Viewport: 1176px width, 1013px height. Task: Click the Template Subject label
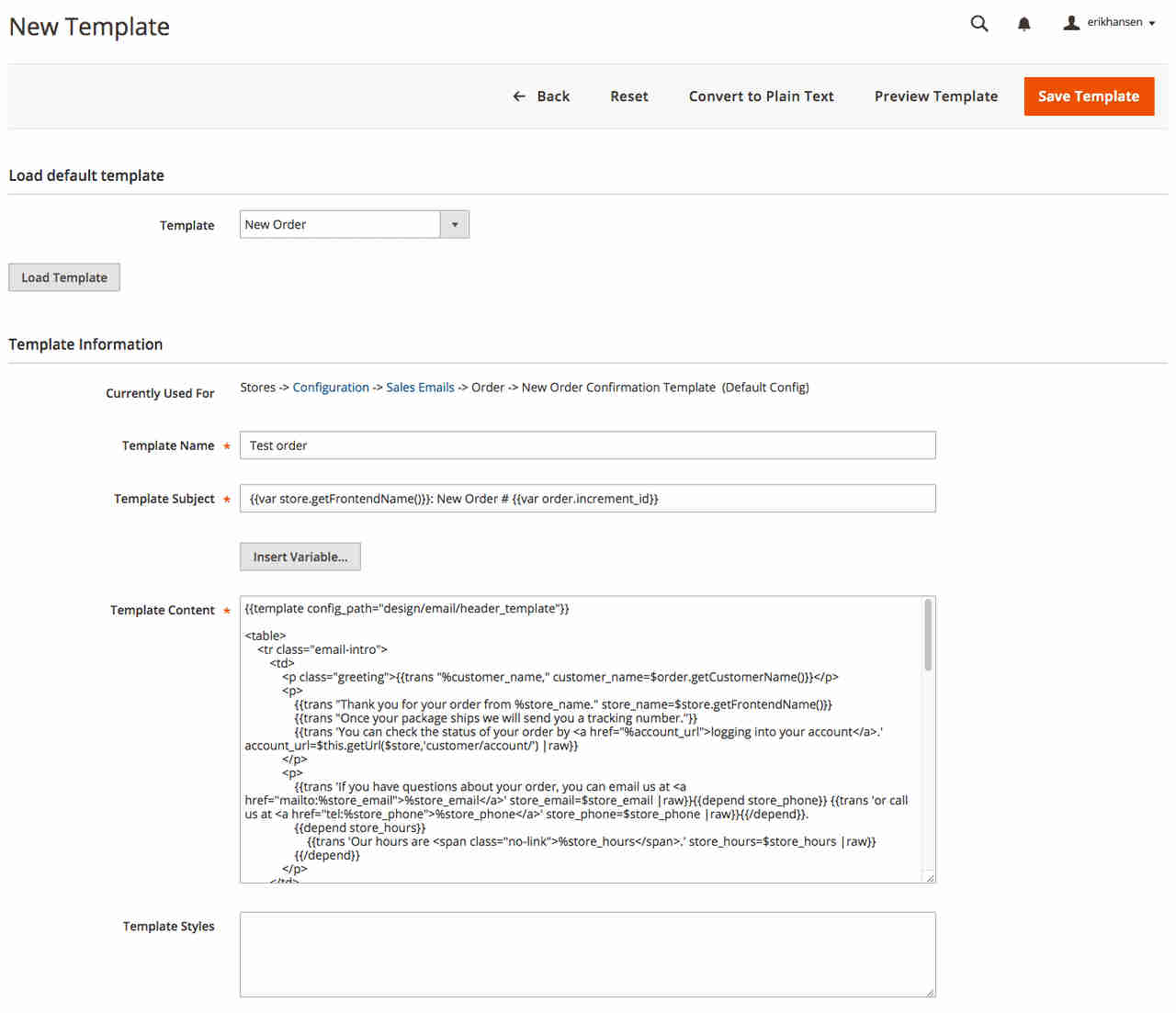click(164, 499)
